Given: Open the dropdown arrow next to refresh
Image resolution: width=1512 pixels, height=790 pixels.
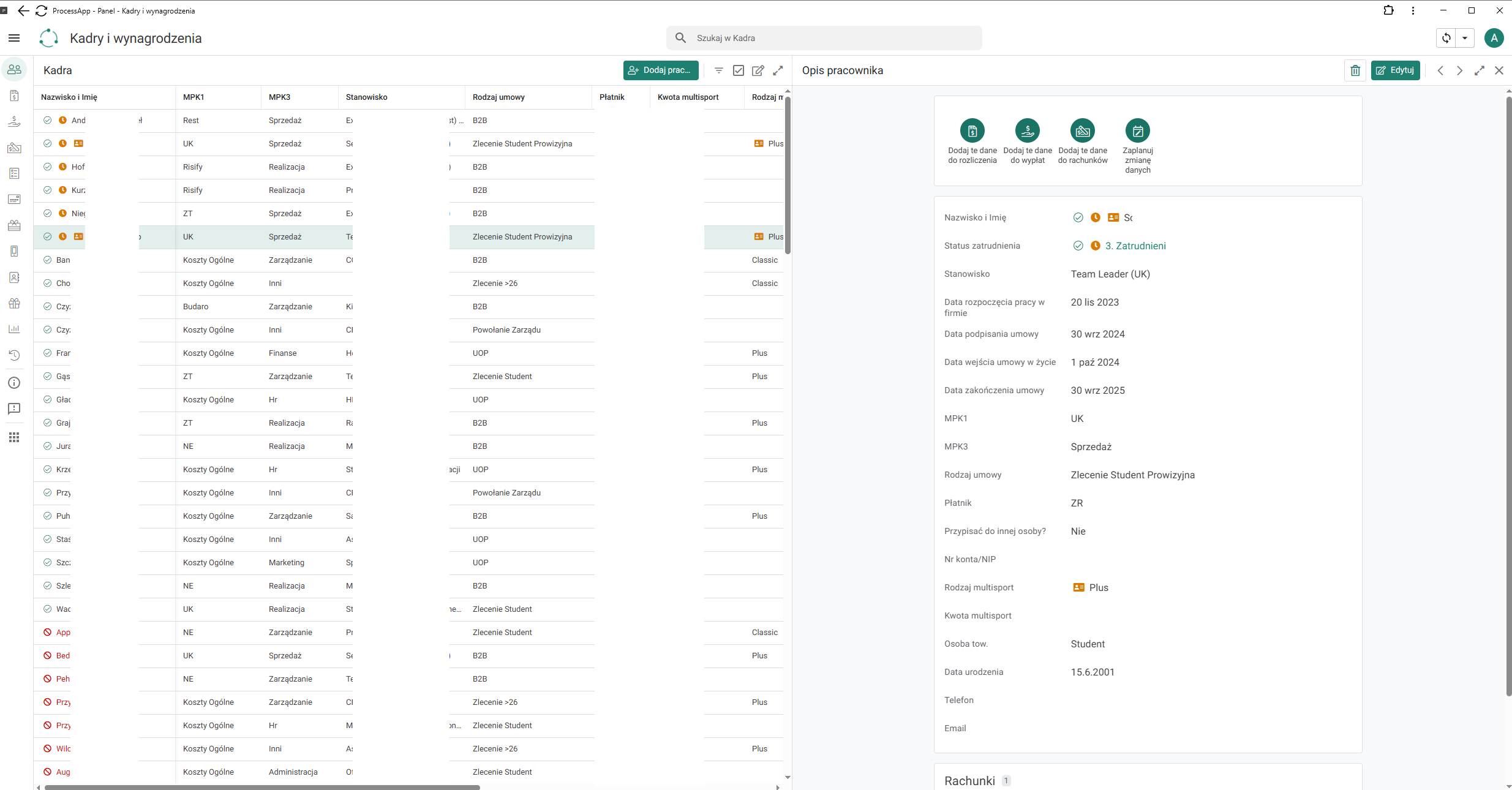Looking at the screenshot, I should 1465,38.
